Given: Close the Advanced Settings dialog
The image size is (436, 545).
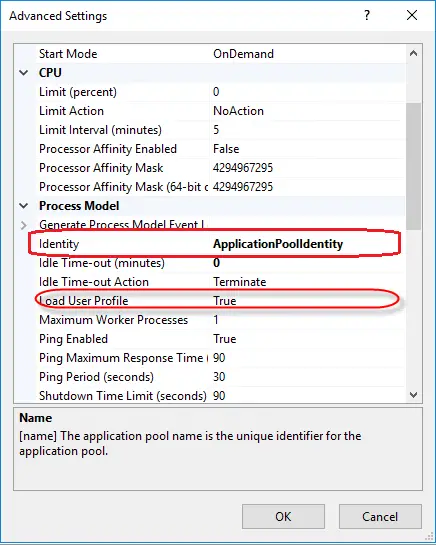Looking at the screenshot, I should [412, 15].
